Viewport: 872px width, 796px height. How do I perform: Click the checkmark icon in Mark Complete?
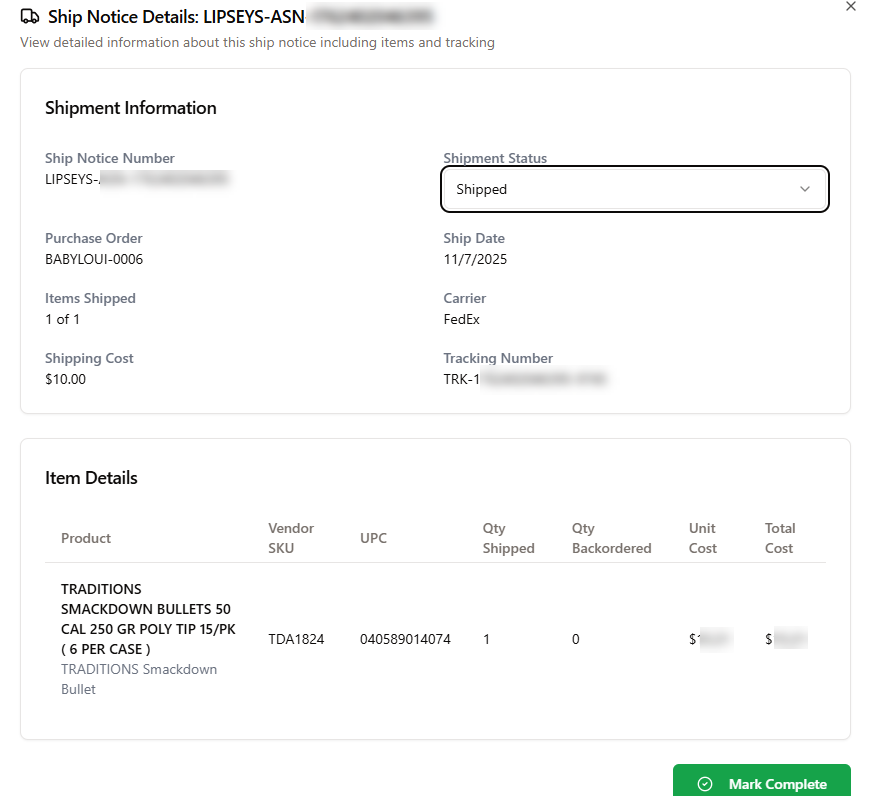pos(705,784)
